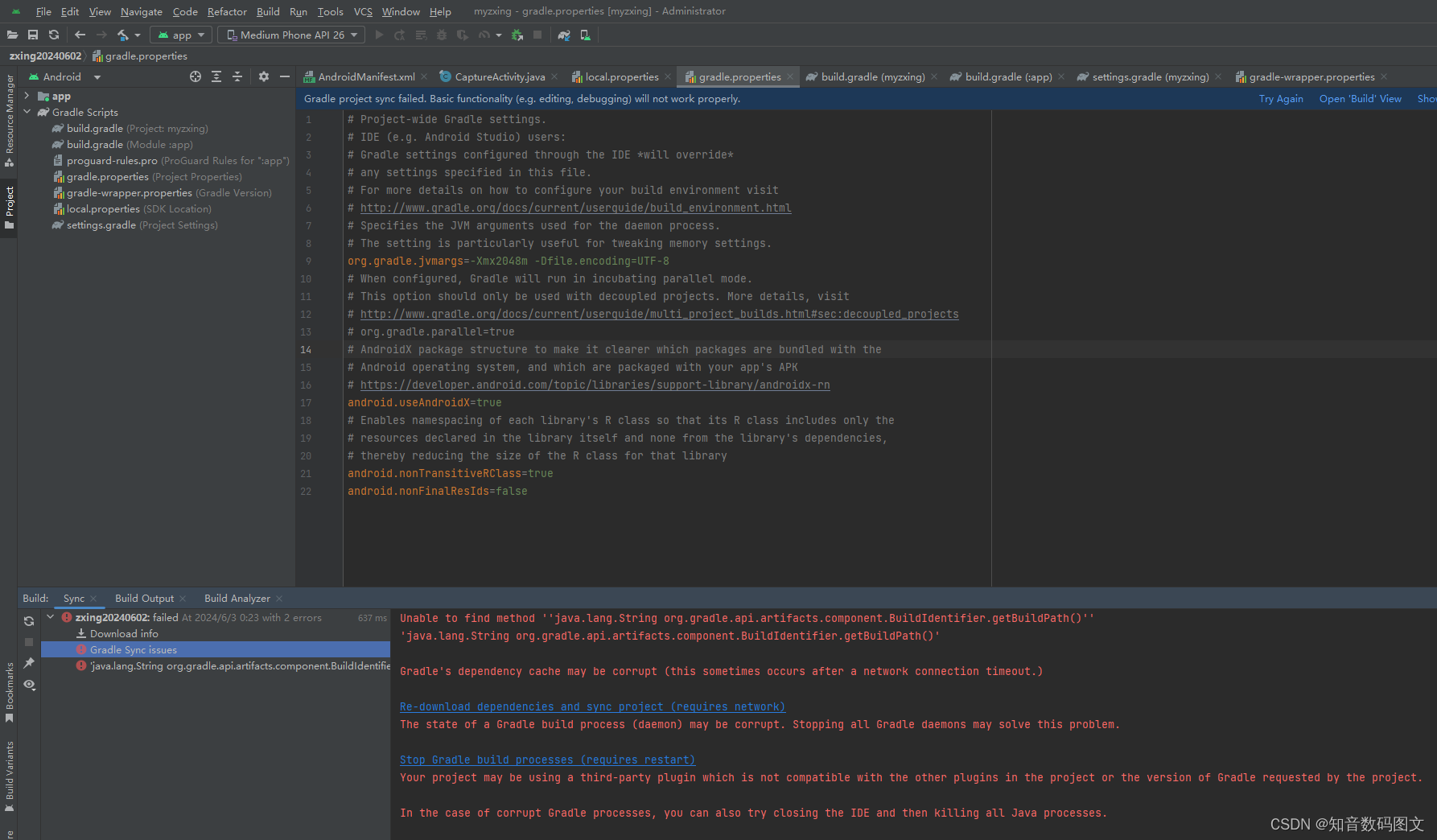Open the Refactor menu
The width and height of the screenshot is (1437, 840).
(x=227, y=11)
